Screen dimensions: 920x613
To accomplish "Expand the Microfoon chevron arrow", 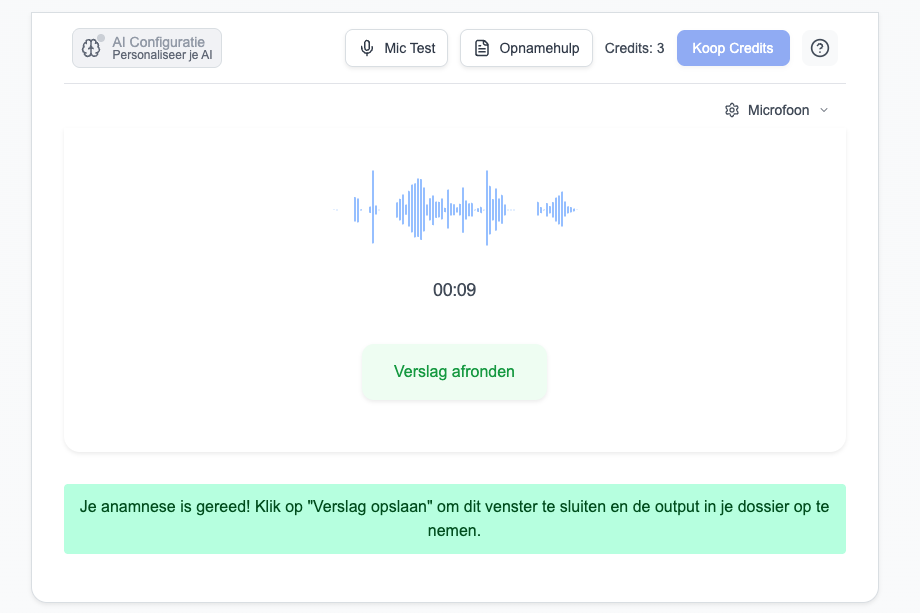I will point(824,110).
